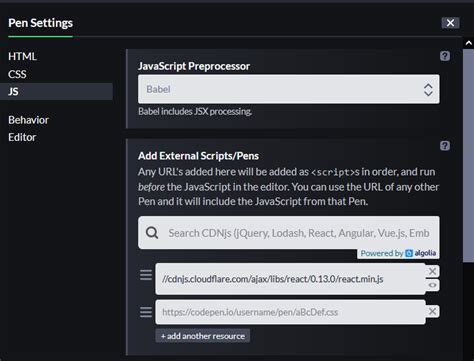Edit the react.min.js URL field
Viewport: 474px width, 361px height.
point(290,279)
